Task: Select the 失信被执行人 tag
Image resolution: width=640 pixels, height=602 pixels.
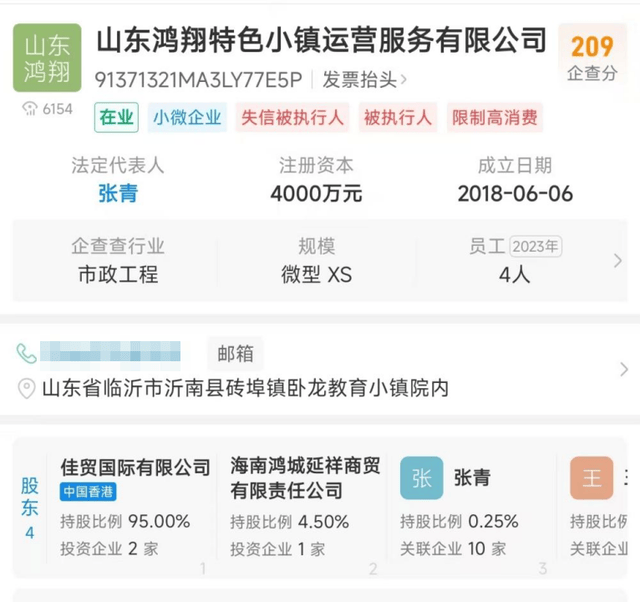Action: [x=292, y=117]
